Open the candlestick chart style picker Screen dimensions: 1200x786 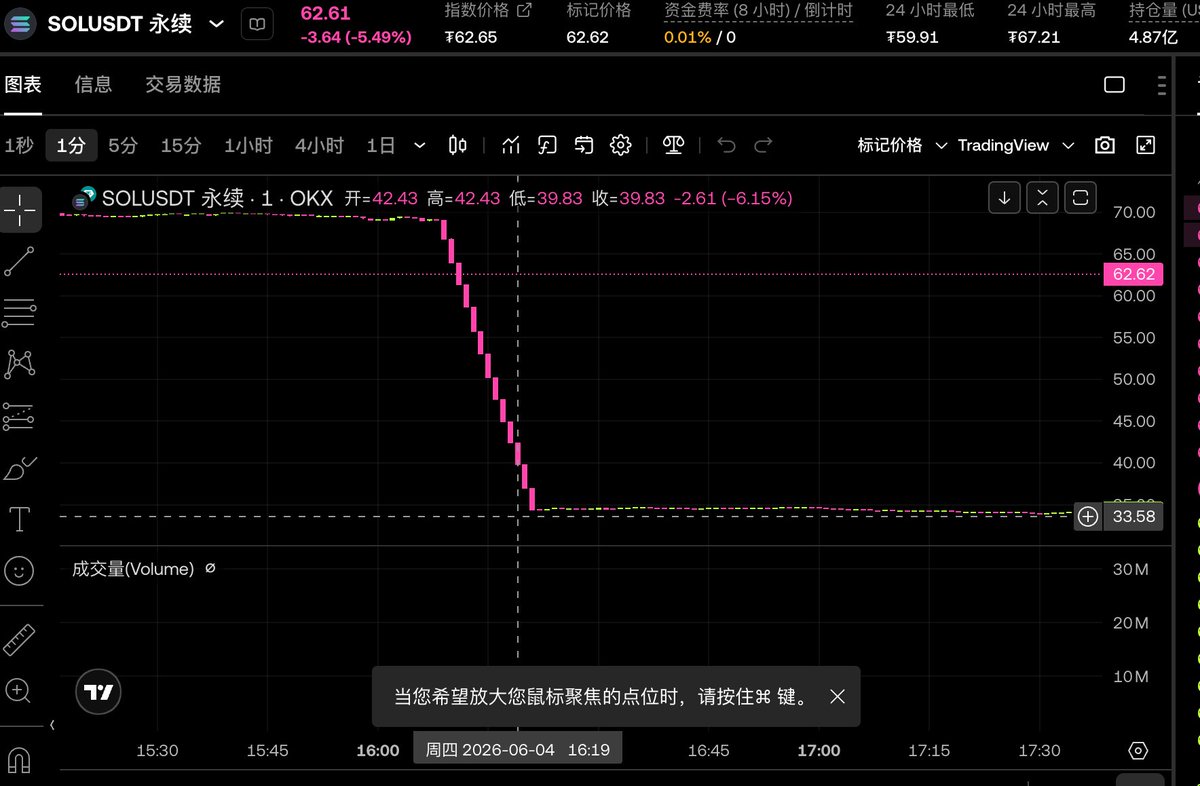click(x=458, y=145)
